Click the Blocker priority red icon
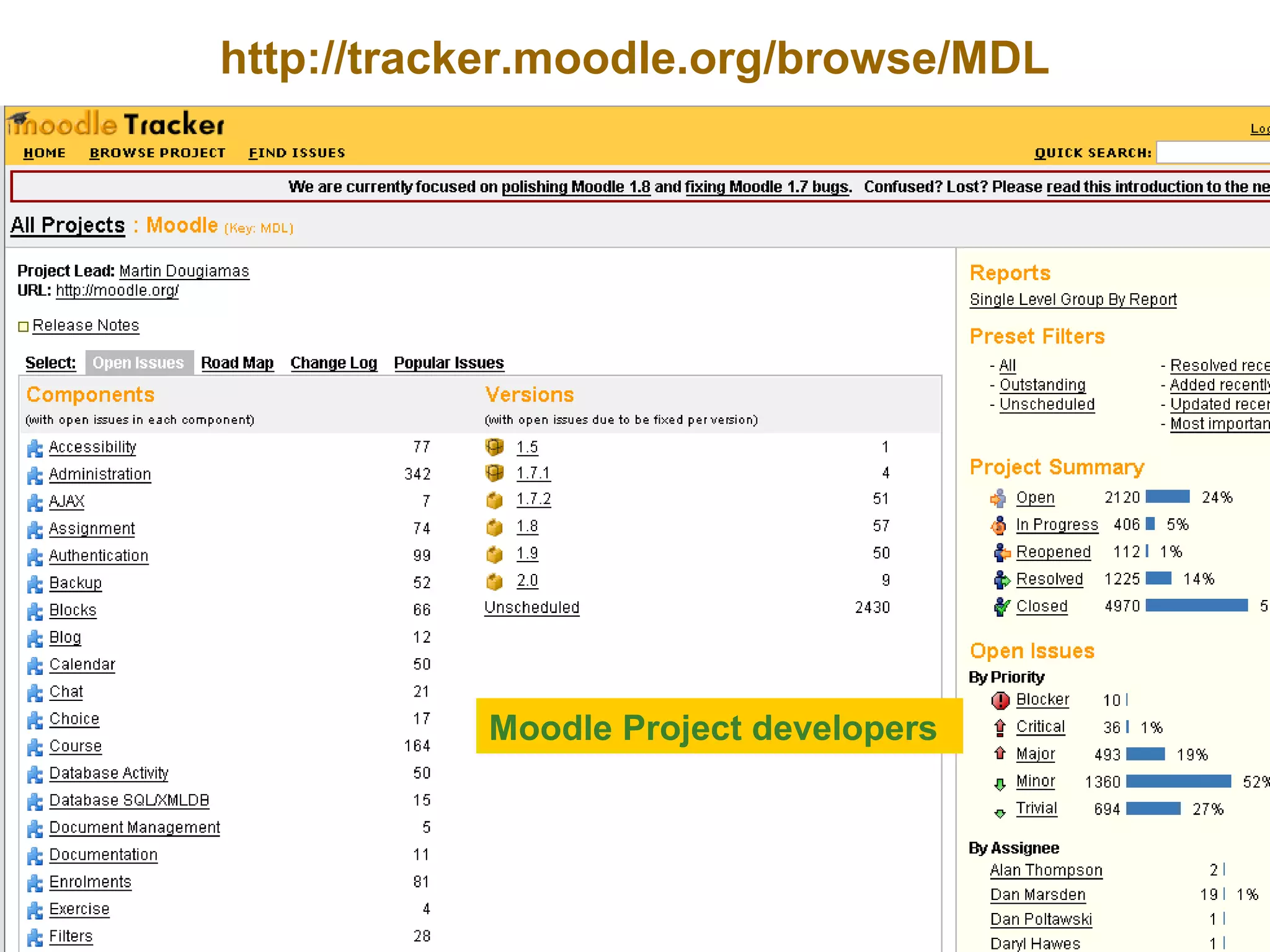Image resolution: width=1270 pixels, height=952 pixels. (1000, 700)
